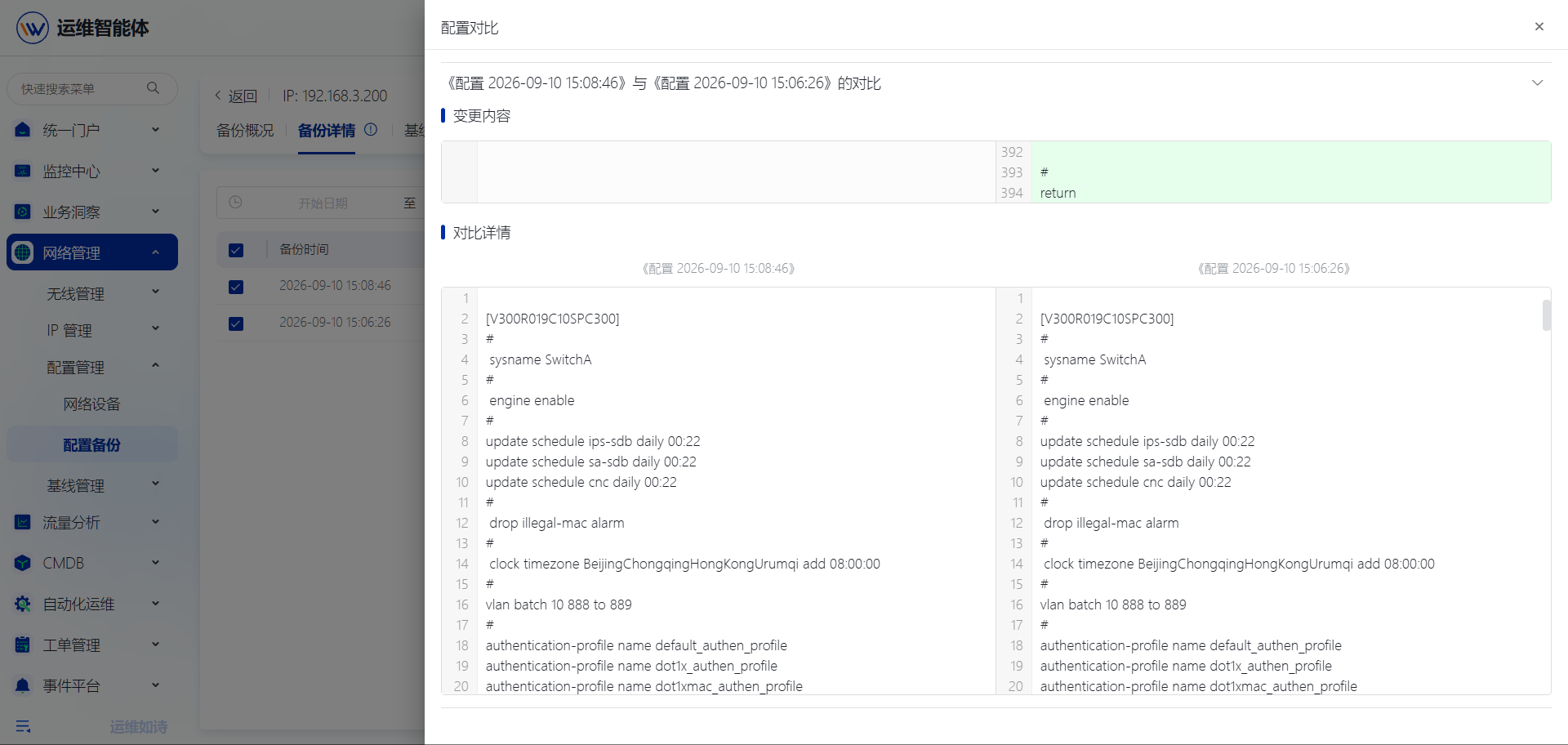
Task: Focus the 快速搜索菜单 search field
Action: pyautogui.click(x=91, y=88)
